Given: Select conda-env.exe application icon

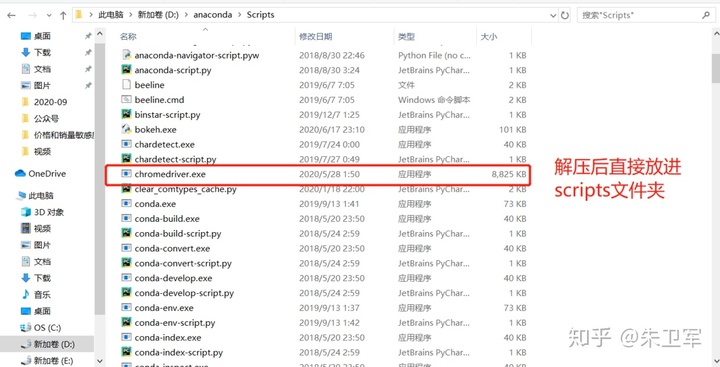Looking at the screenshot, I should point(126,308).
